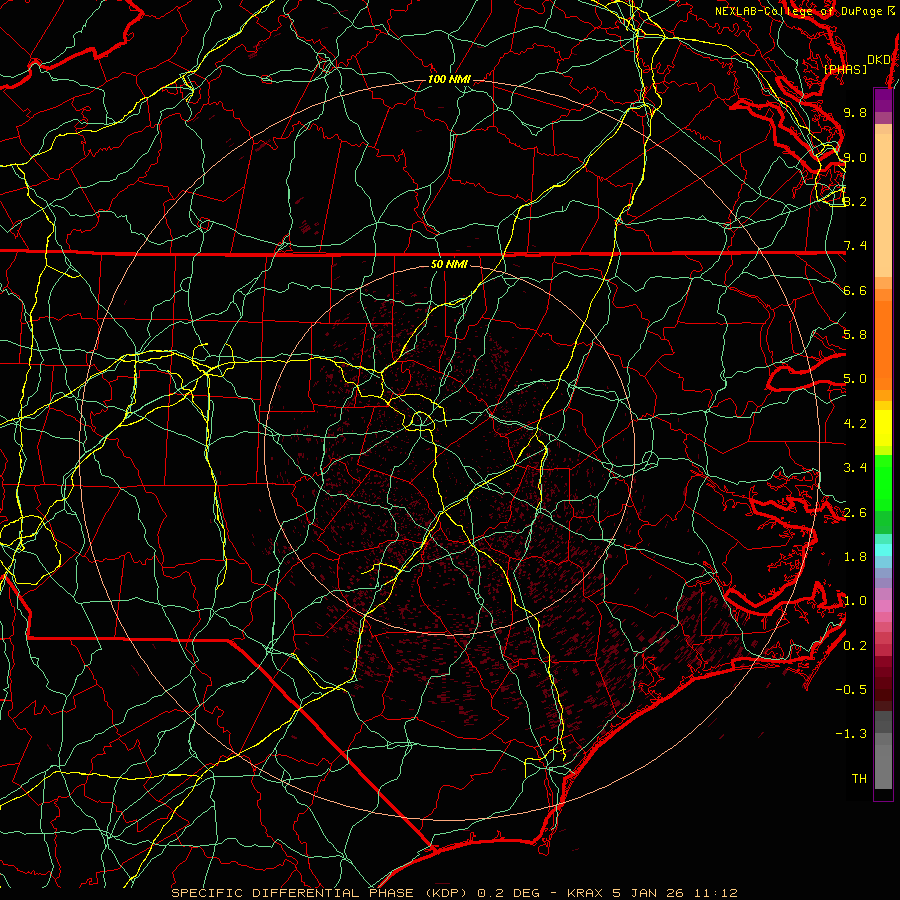Click the large peach segment of the color bar
Screen dimensions: 900x900
(x=883, y=205)
